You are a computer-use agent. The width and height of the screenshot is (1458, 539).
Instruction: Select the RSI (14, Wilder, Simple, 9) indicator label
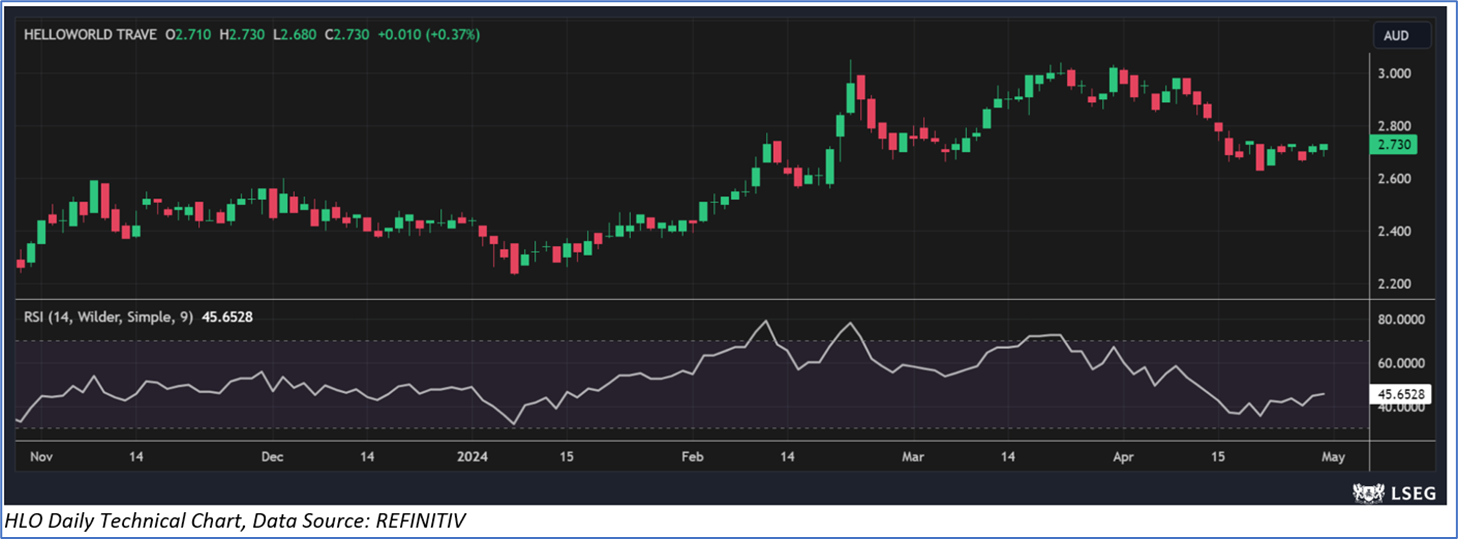pyautogui.click(x=111, y=316)
